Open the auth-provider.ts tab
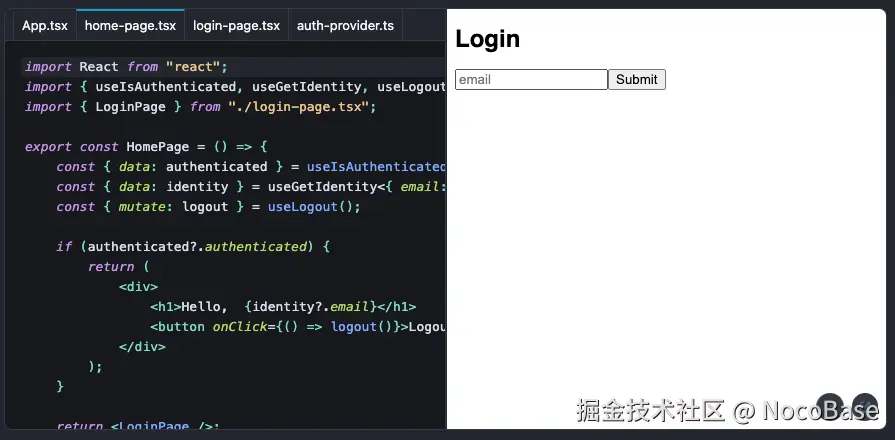 tap(345, 26)
